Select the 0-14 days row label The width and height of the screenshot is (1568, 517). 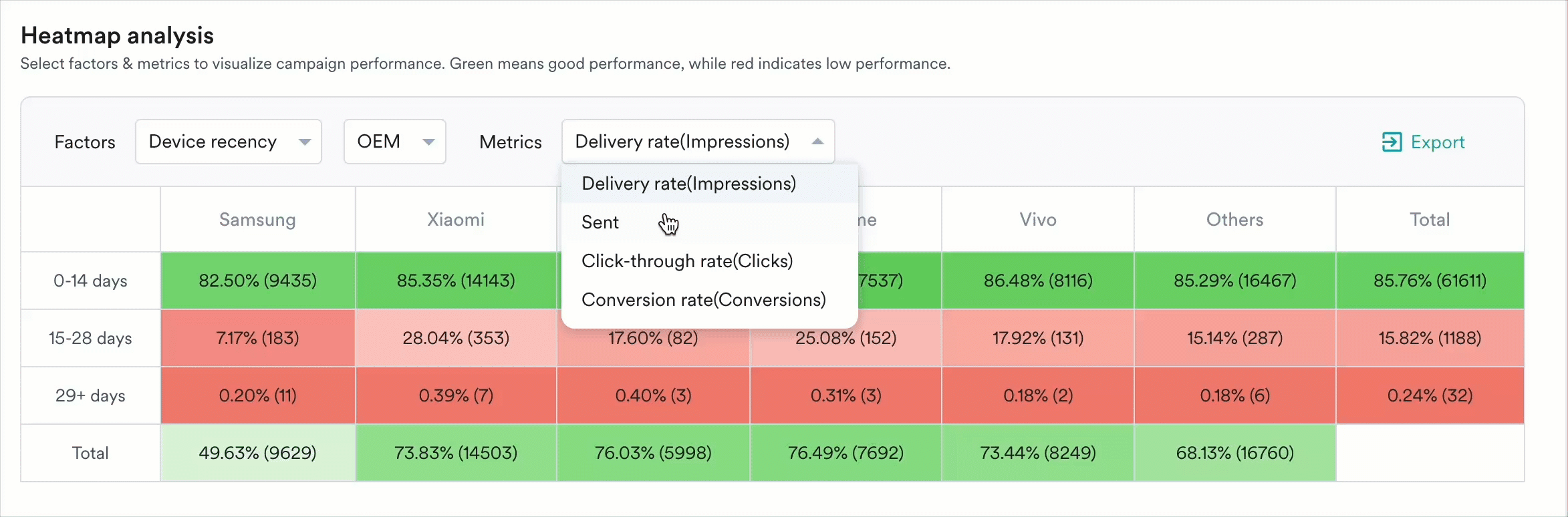tap(90, 281)
